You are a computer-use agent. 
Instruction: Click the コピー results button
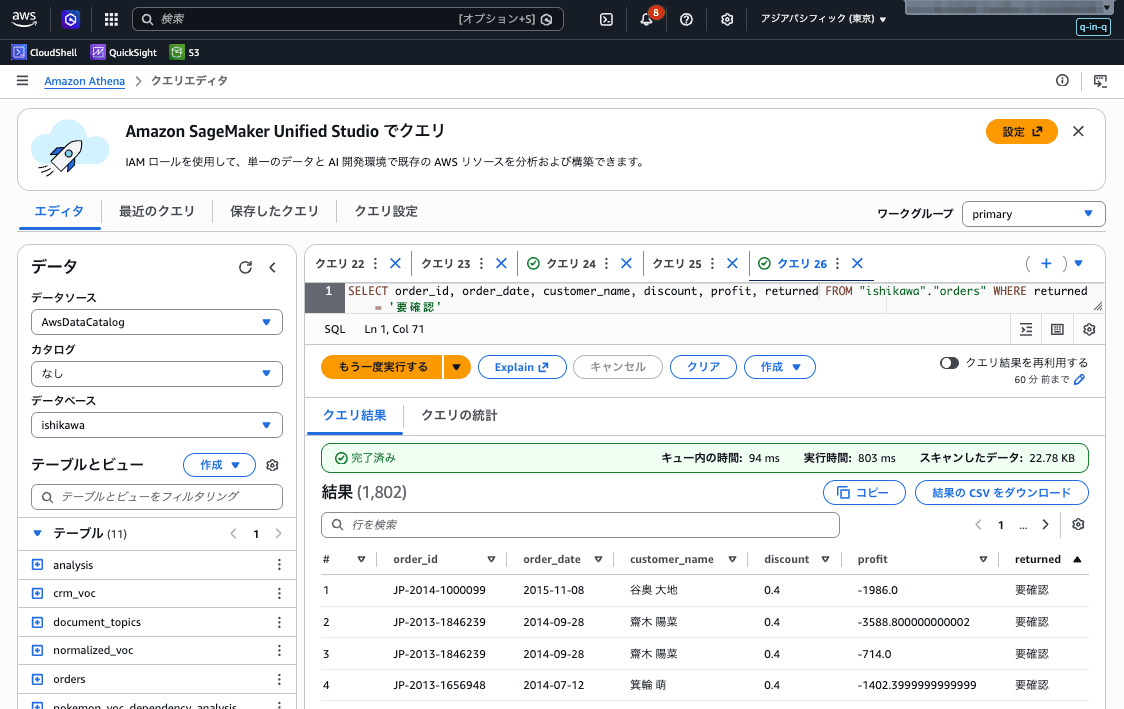click(864, 493)
